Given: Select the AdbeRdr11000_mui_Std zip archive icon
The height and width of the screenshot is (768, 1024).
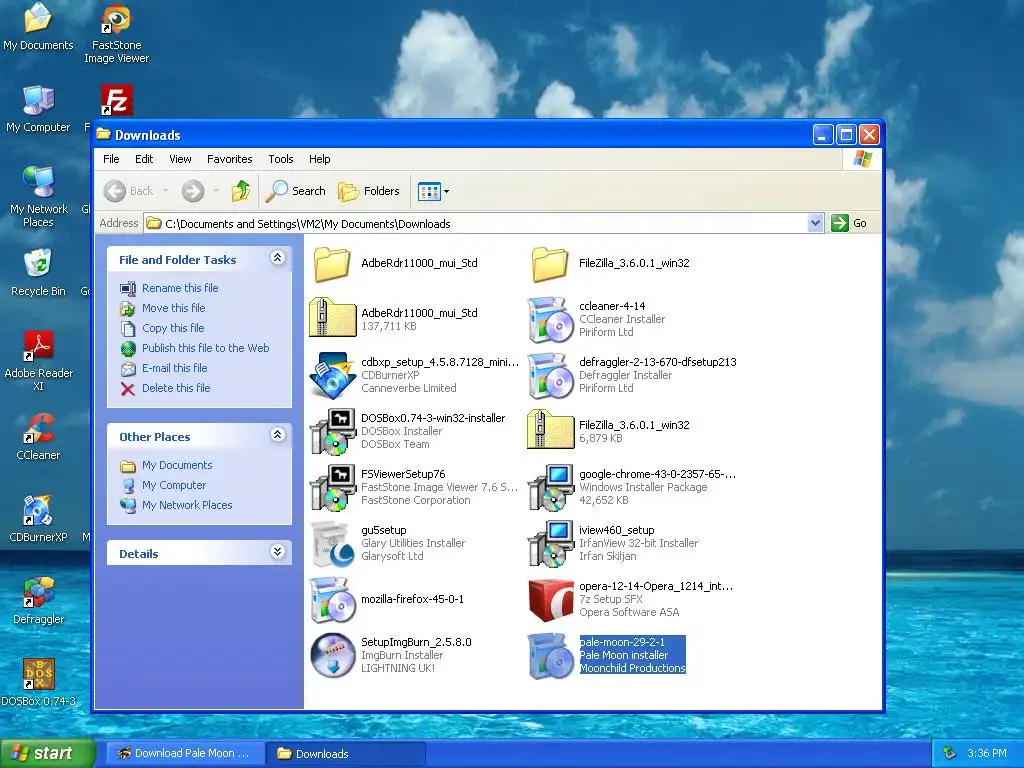Looking at the screenshot, I should tap(332, 318).
